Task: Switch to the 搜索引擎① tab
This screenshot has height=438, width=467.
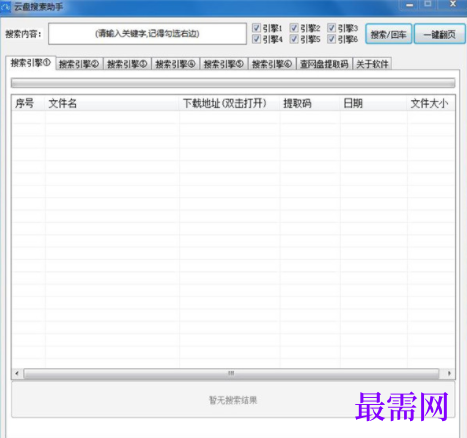Action: coord(31,63)
